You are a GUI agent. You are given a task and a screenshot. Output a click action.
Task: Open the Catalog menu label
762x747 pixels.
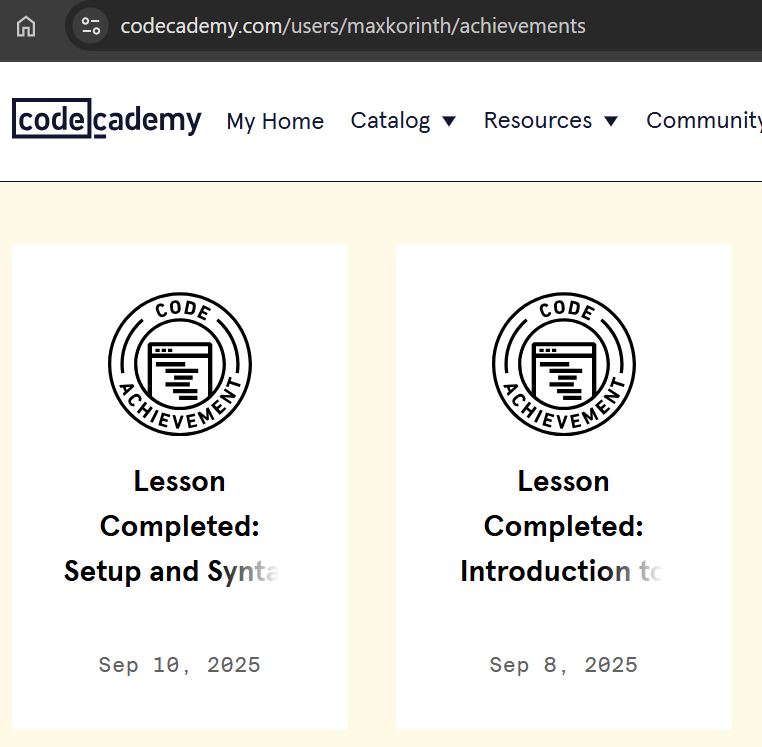[x=390, y=121]
